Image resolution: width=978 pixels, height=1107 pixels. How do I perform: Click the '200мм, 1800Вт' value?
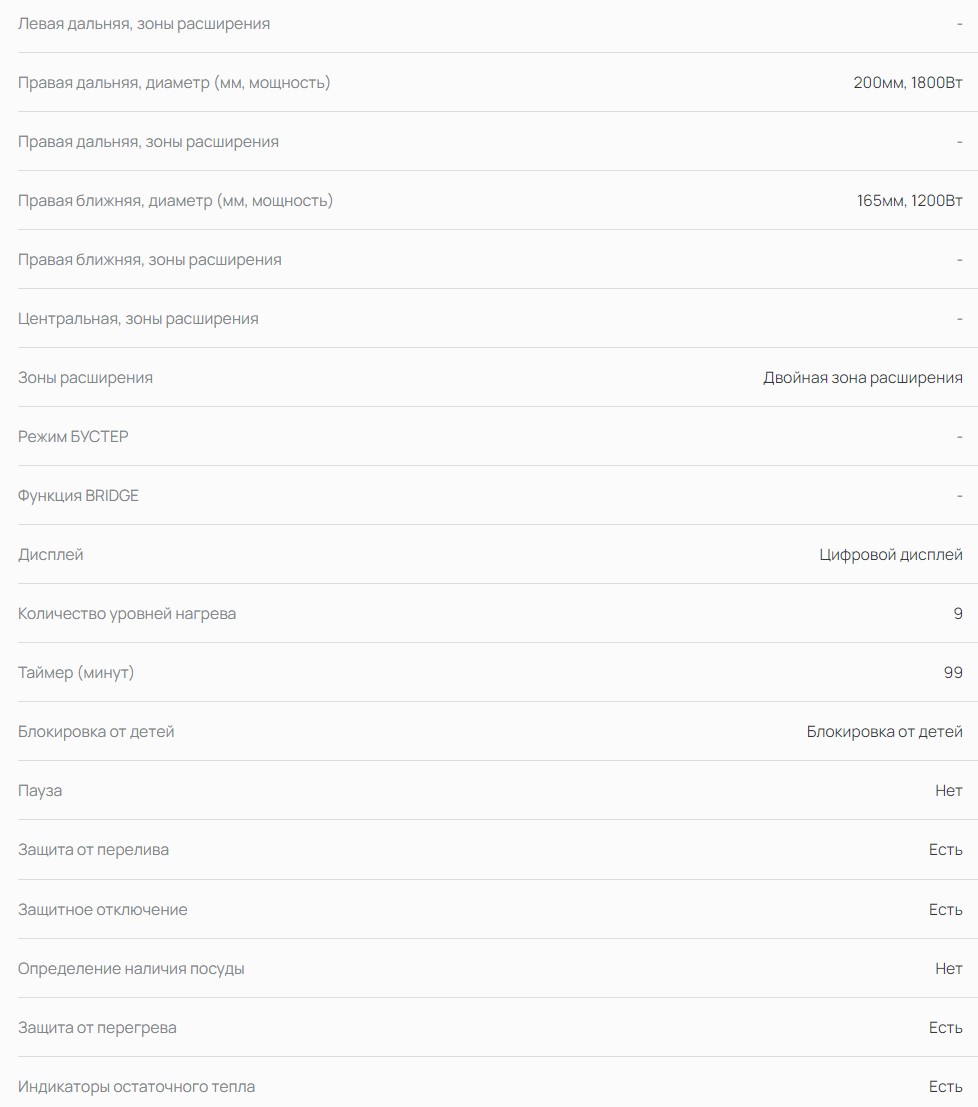(x=907, y=82)
